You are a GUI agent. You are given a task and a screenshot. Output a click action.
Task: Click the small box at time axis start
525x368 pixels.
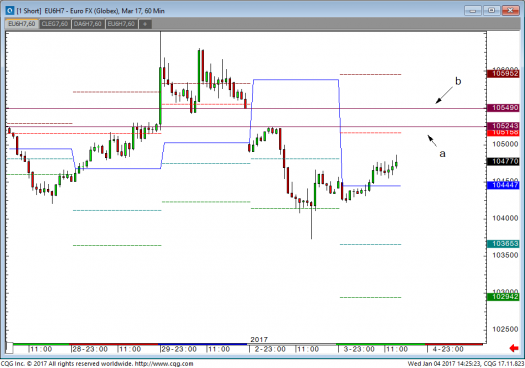tap(9, 348)
